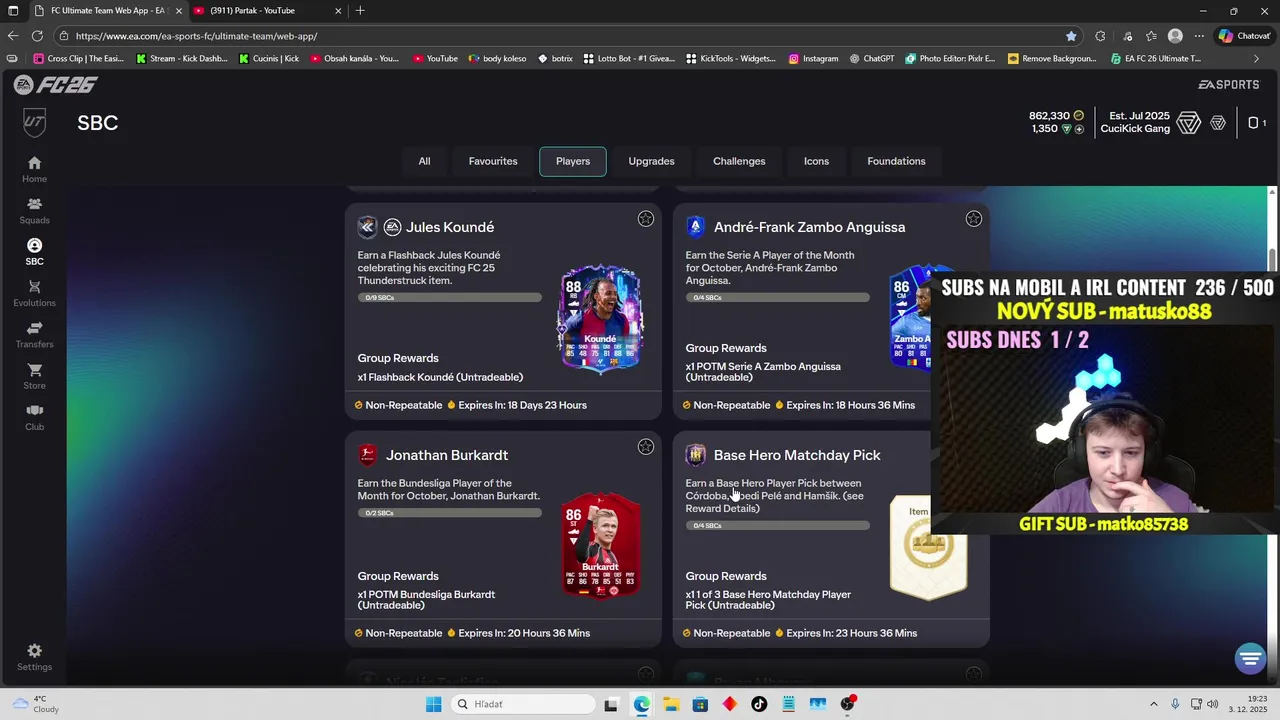Open the tab actions menu in the window corner
Viewport: 1280px width, 720px height.
(13, 11)
